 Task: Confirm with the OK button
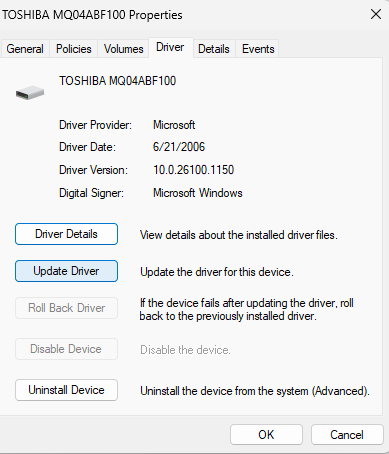pyautogui.click(x=266, y=435)
